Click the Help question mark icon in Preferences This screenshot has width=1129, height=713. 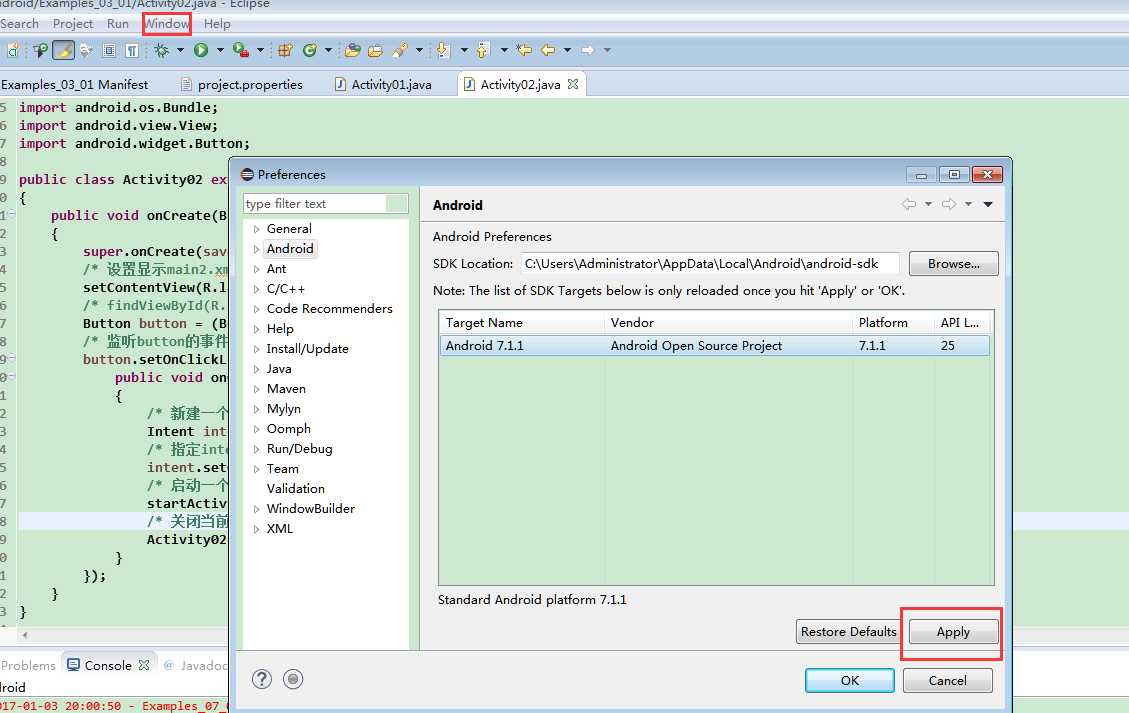262,679
